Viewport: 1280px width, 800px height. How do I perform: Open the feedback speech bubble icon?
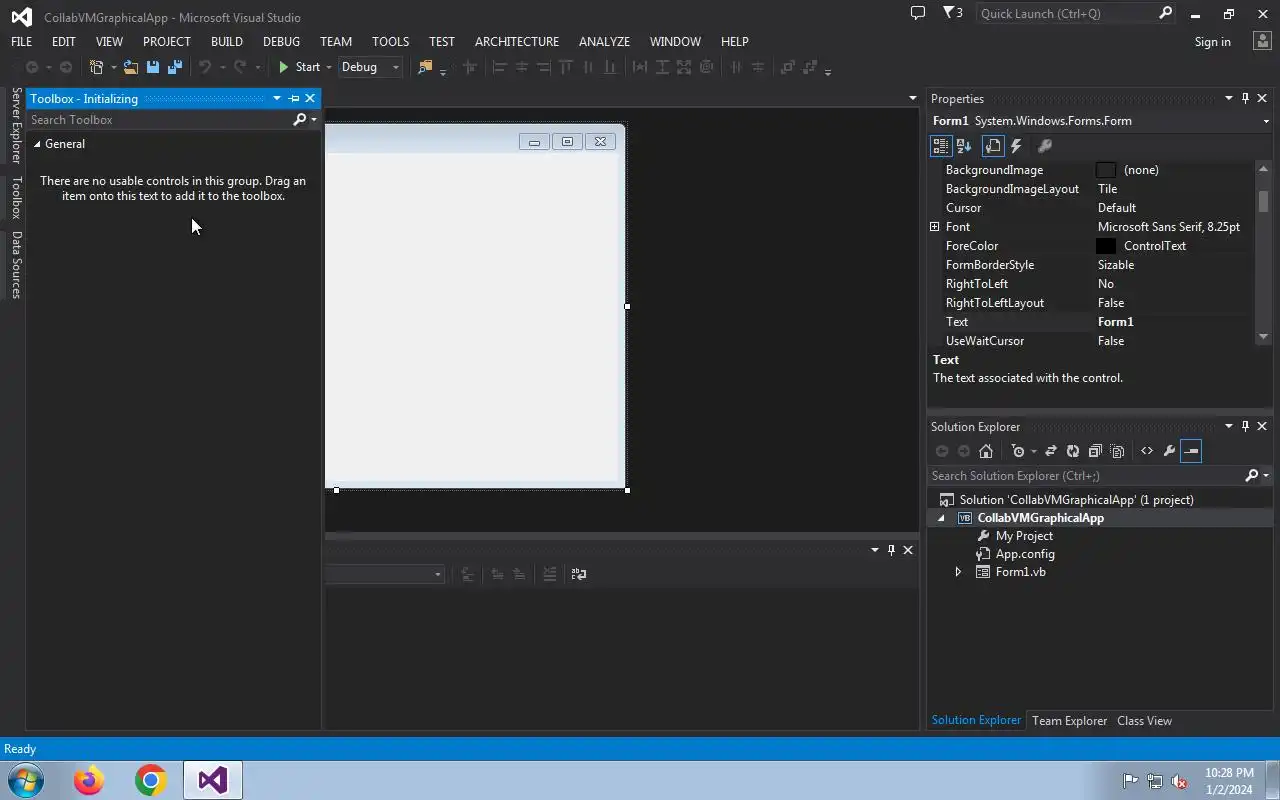918,13
